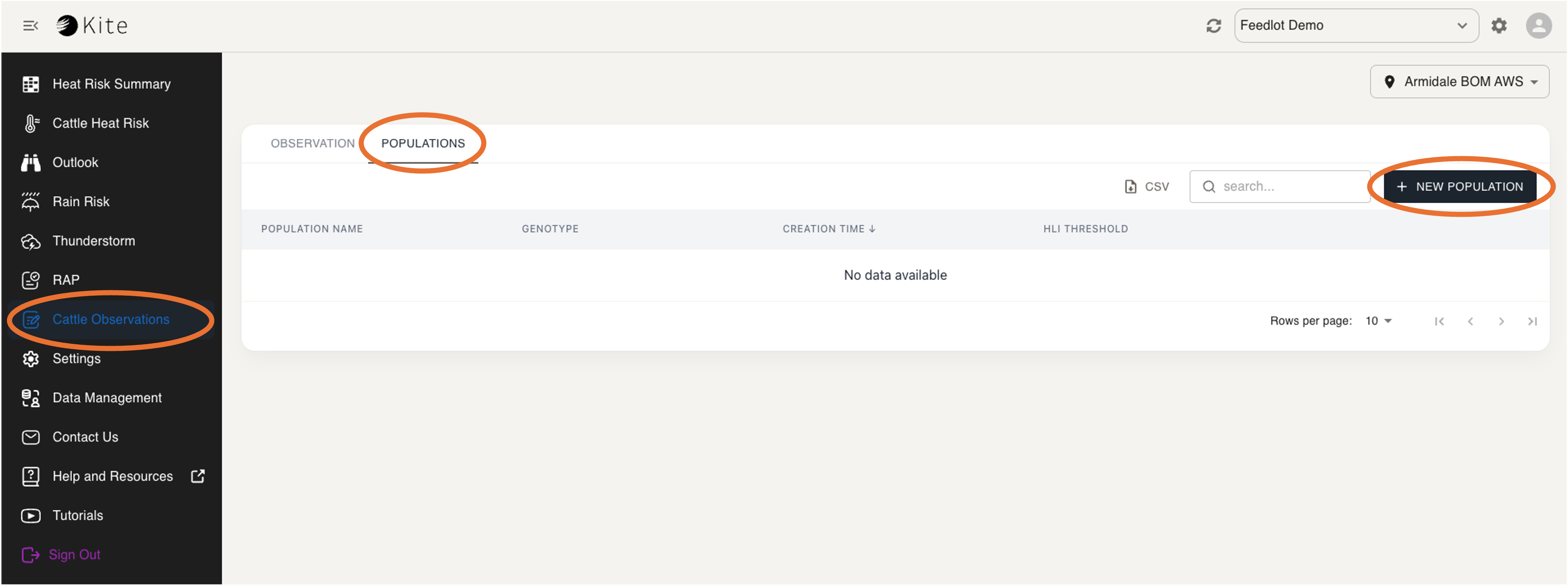This screenshot has height=586, width=1568.
Task: Download the populations CSV file
Action: 1146,186
